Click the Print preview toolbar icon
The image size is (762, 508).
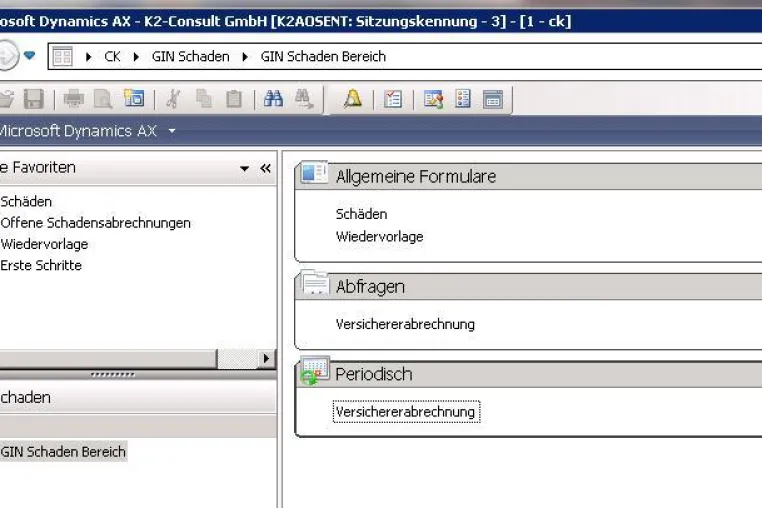pyautogui.click(x=103, y=99)
